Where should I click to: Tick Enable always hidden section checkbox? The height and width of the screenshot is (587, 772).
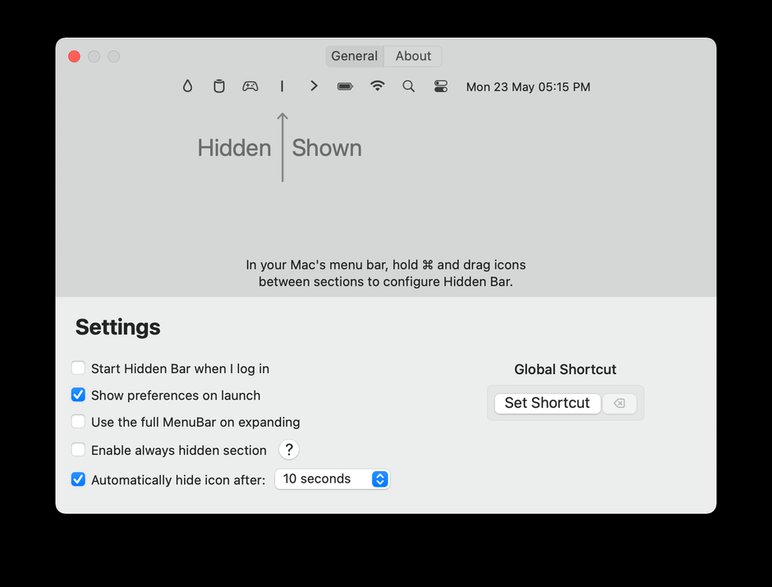(x=78, y=450)
